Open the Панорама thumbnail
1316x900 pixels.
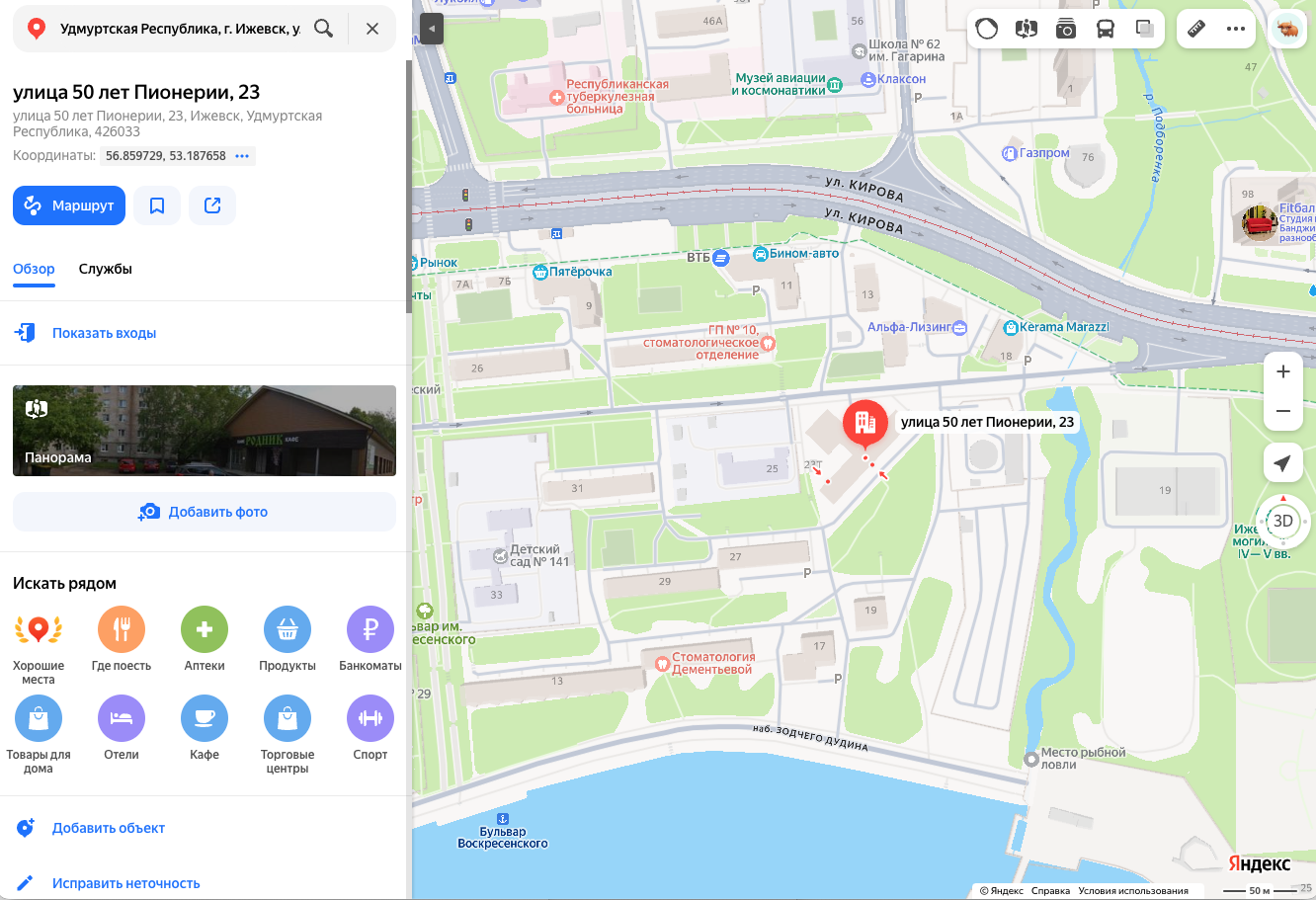click(x=205, y=431)
